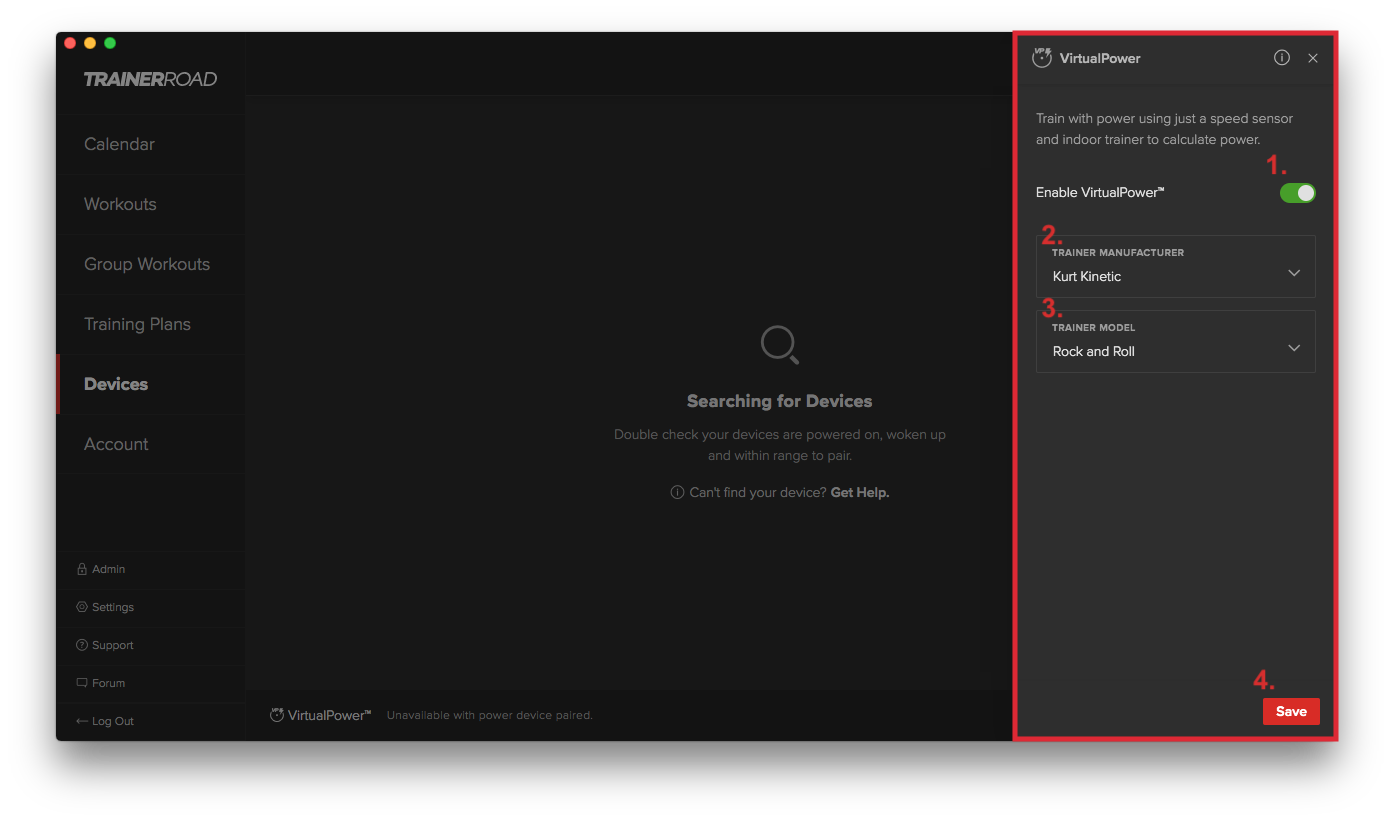Click the macOS red close window button
Screen dimensions: 1392x821
click(x=70, y=43)
